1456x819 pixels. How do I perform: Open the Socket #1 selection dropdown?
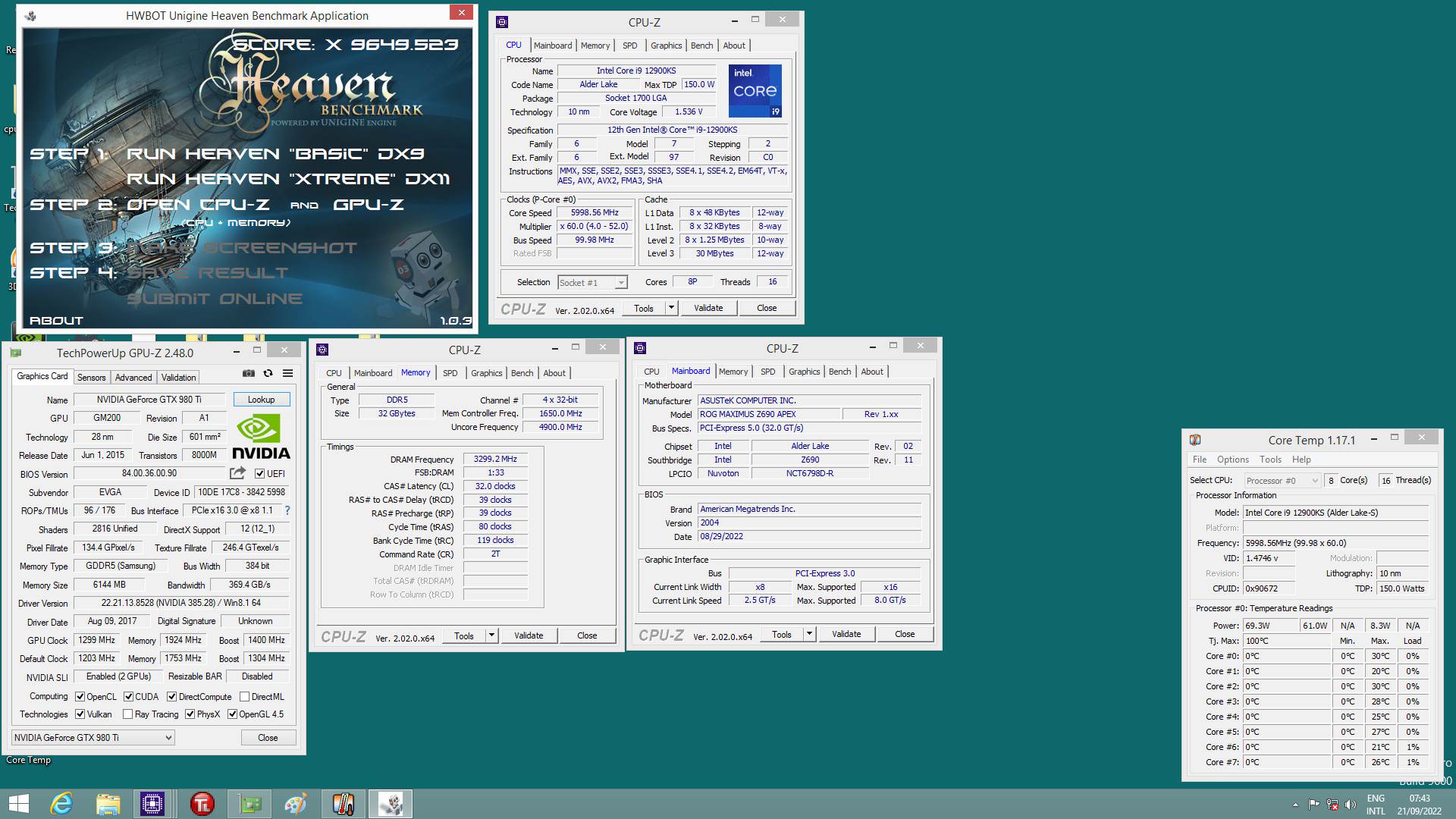592,282
